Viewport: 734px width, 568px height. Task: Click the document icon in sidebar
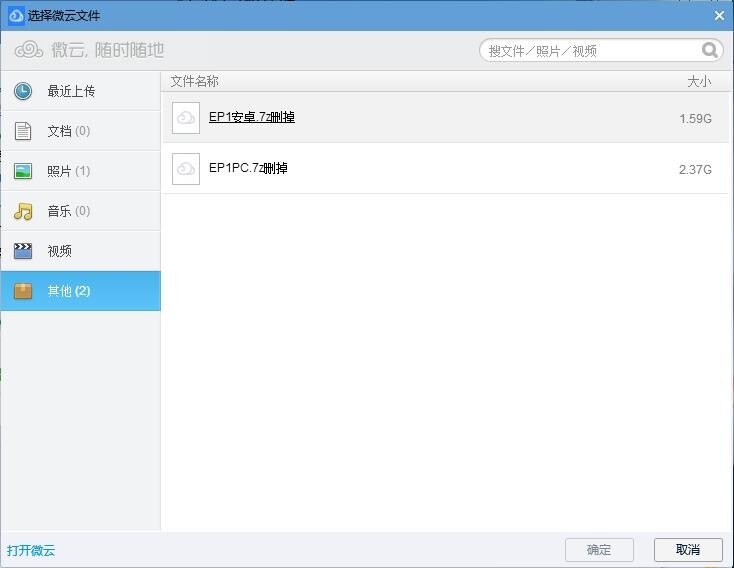click(x=23, y=131)
